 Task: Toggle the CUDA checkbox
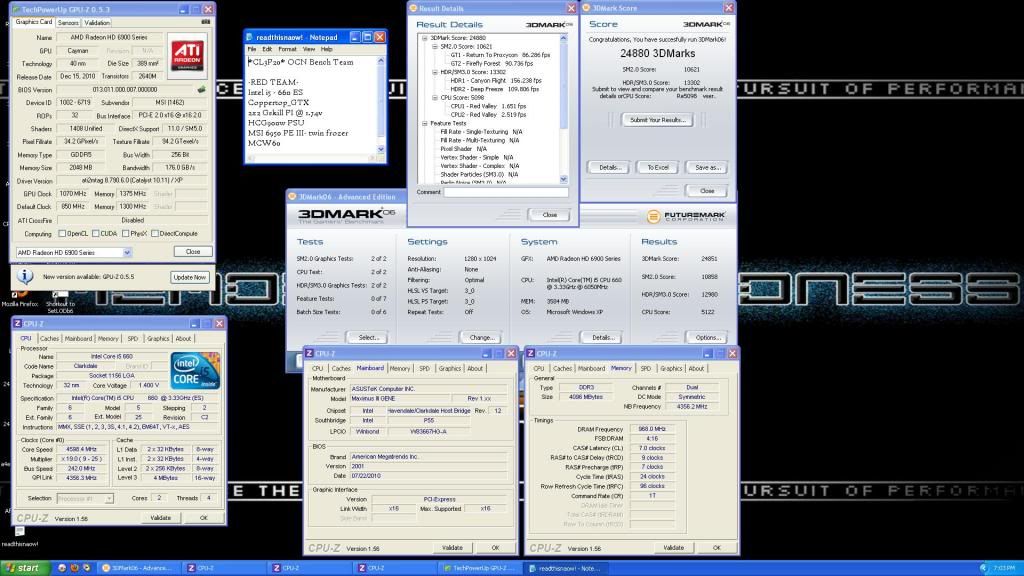coord(99,233)
